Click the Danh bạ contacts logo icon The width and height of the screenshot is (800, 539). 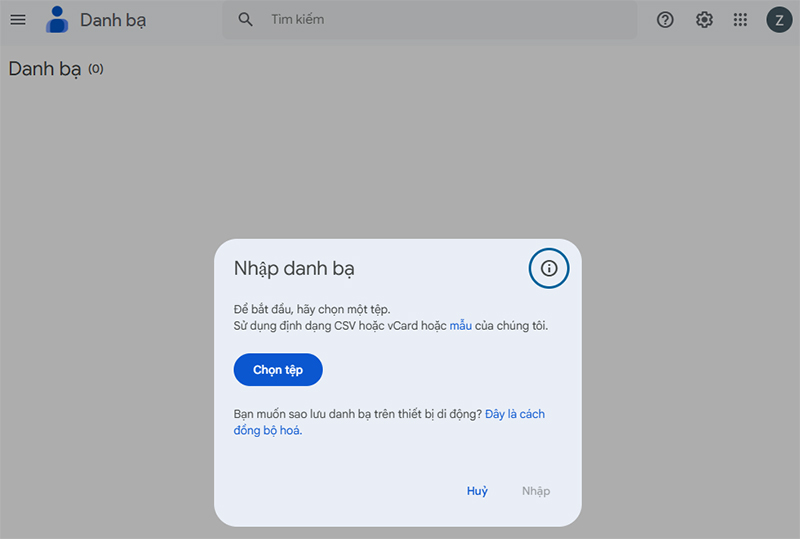point(57,20)
